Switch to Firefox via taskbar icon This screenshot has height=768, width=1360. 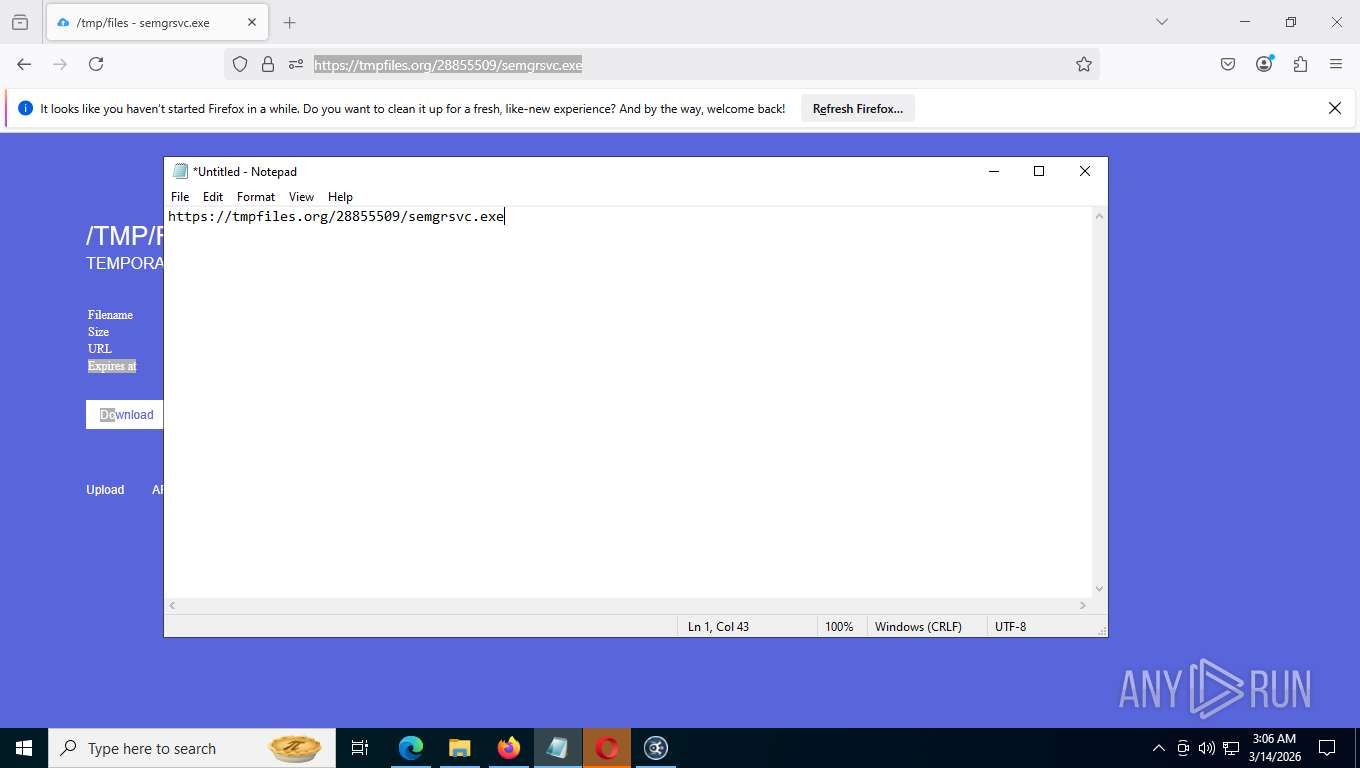pos(509,748)
